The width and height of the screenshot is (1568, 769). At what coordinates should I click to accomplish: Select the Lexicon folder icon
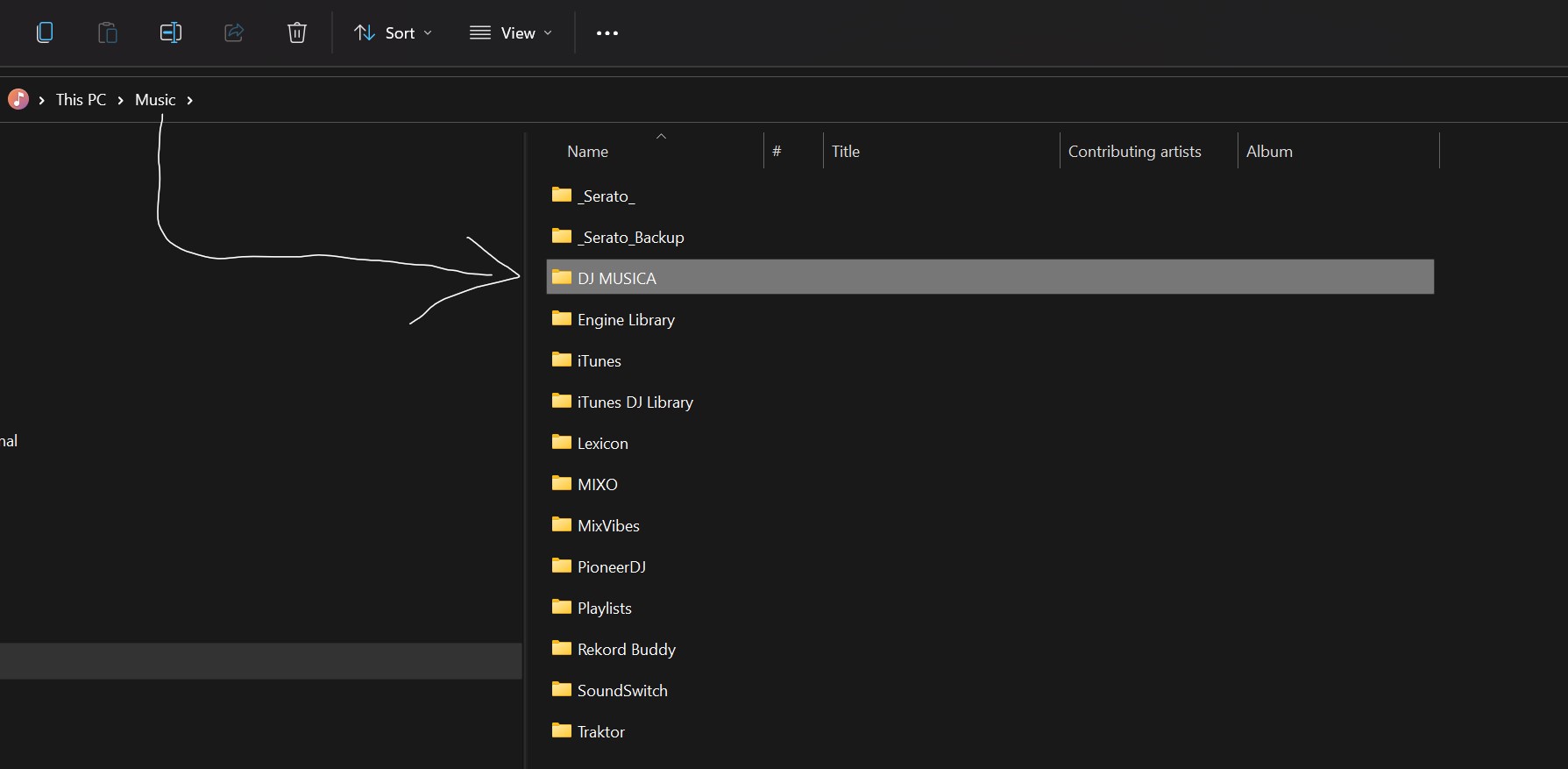point(562,442)
